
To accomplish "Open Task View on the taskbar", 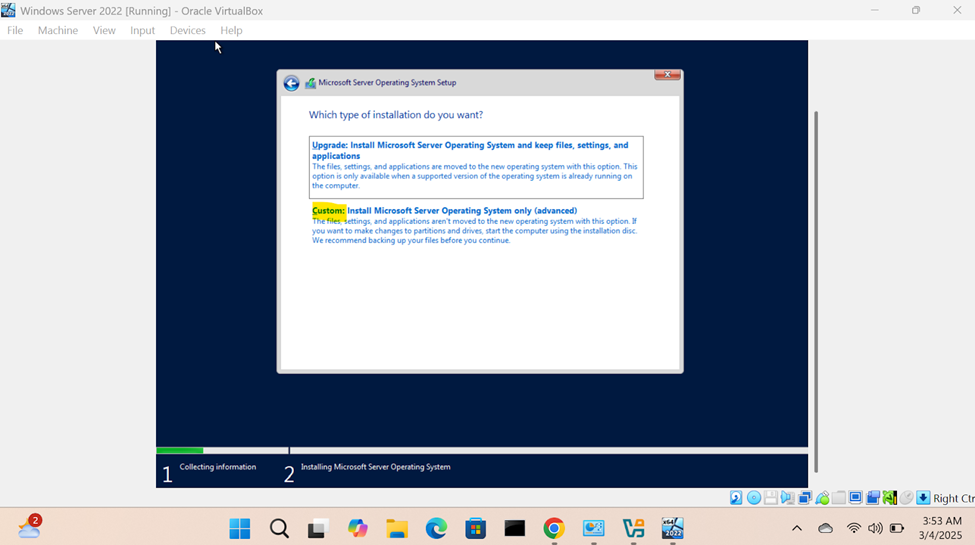I will (318, 529).
